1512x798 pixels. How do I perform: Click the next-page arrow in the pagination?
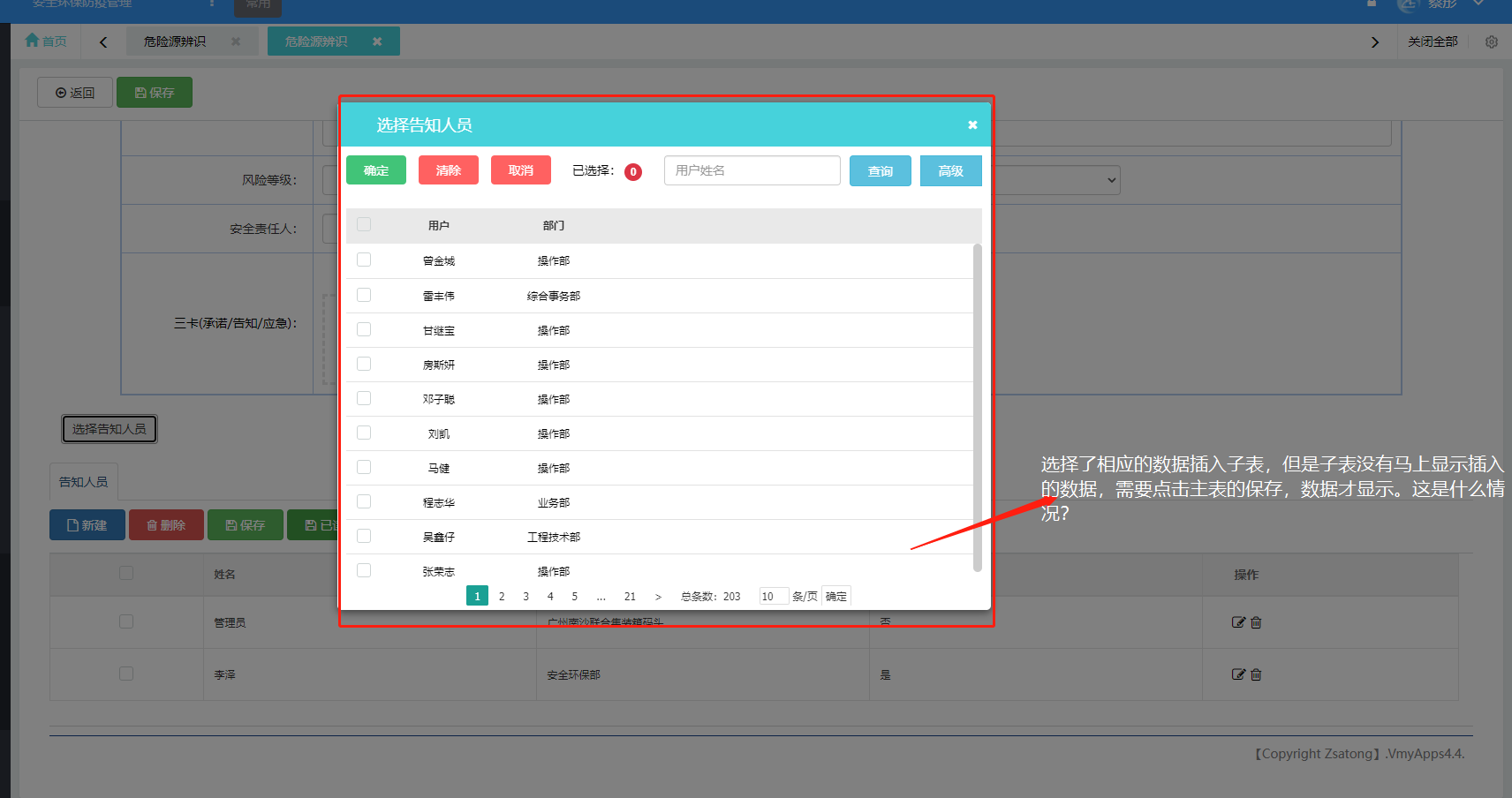[658, 597]
